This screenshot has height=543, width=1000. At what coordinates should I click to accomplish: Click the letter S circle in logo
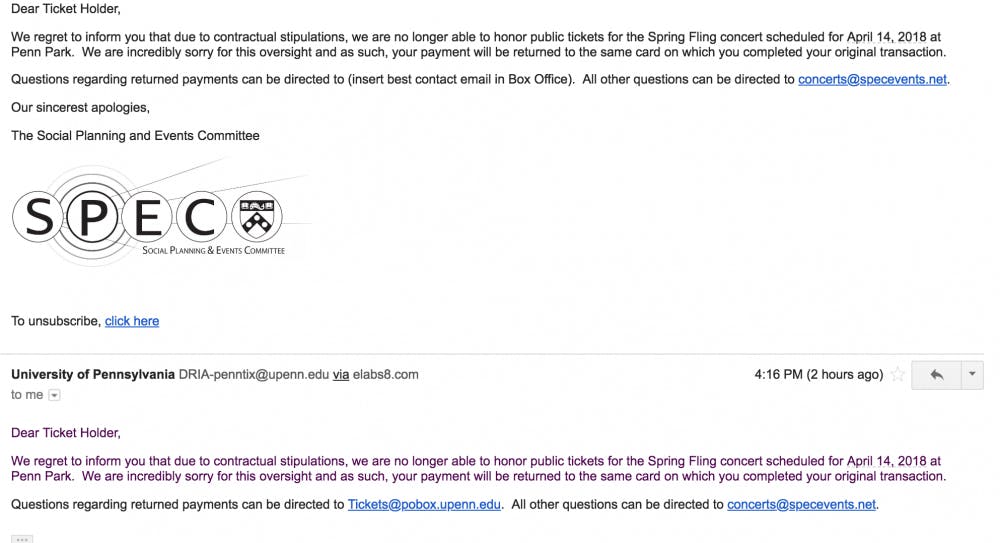(x=39, y=217)
